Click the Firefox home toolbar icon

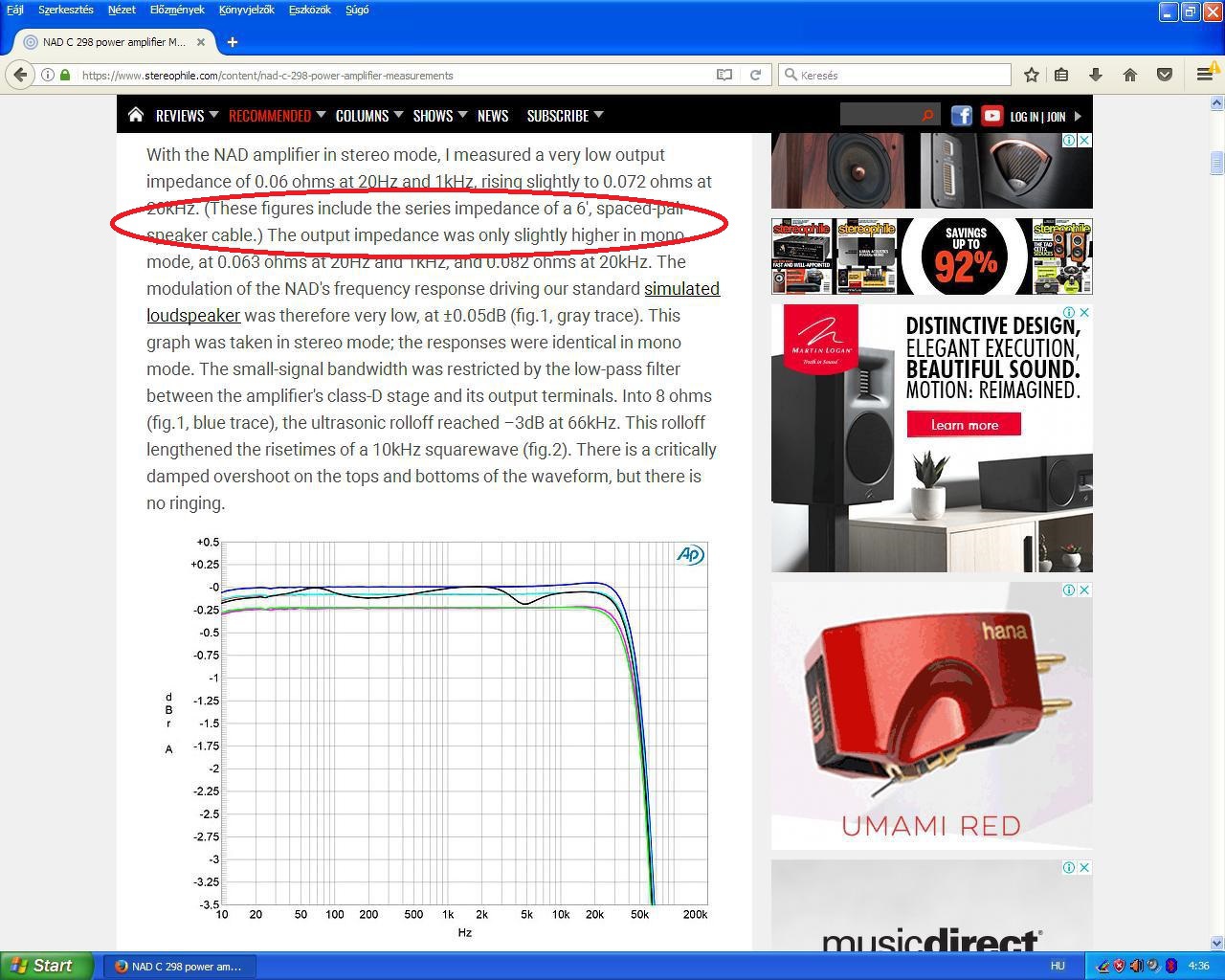(x=1130, y=75)
